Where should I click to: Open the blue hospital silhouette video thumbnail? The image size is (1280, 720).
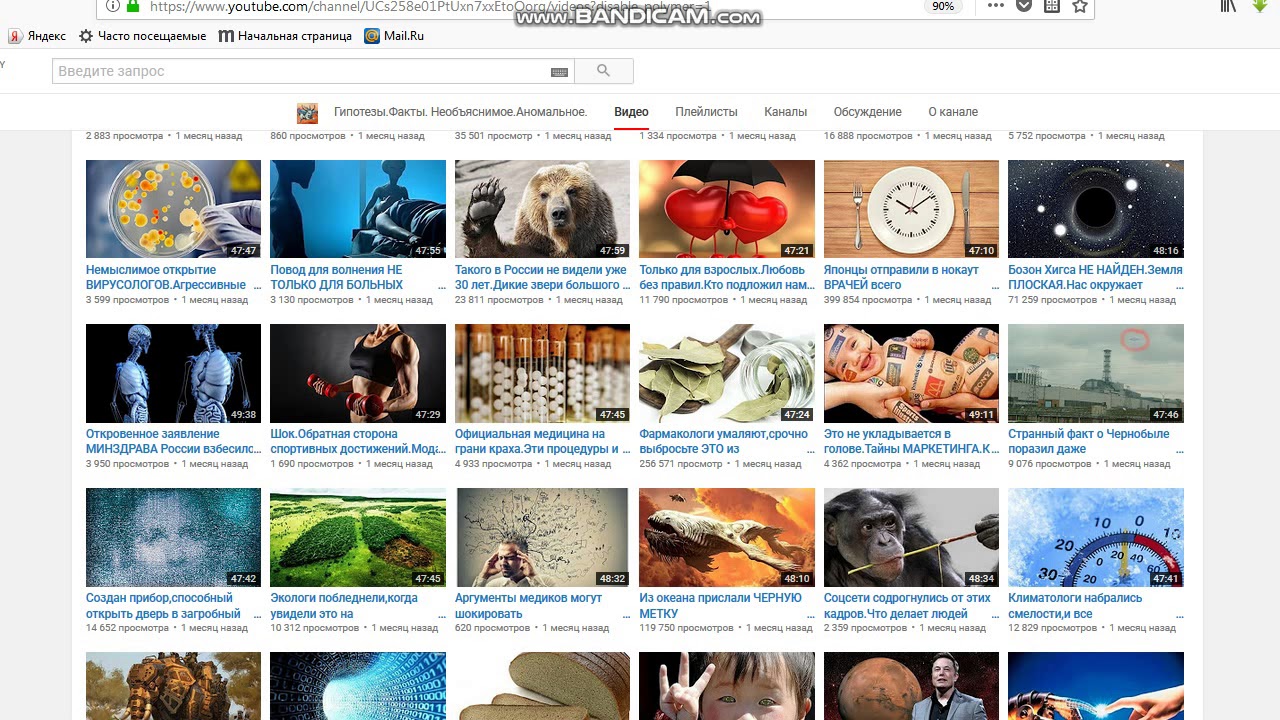click(x=358, y=209)
